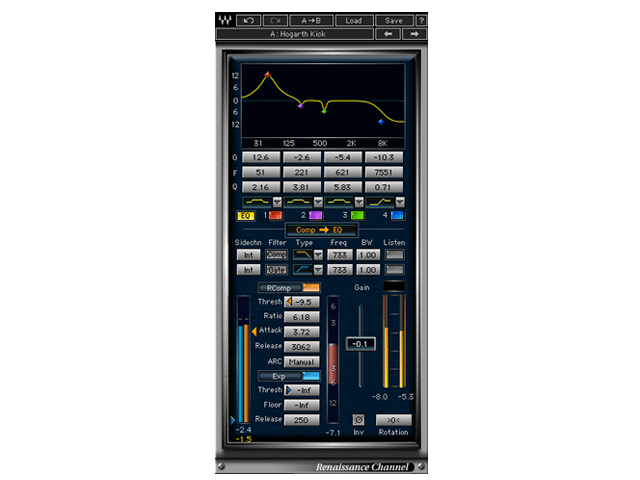Click band 1 bell filter shape icon
Image resolution: width=640 pixels, height=480 pixels.
coord(257,202)
